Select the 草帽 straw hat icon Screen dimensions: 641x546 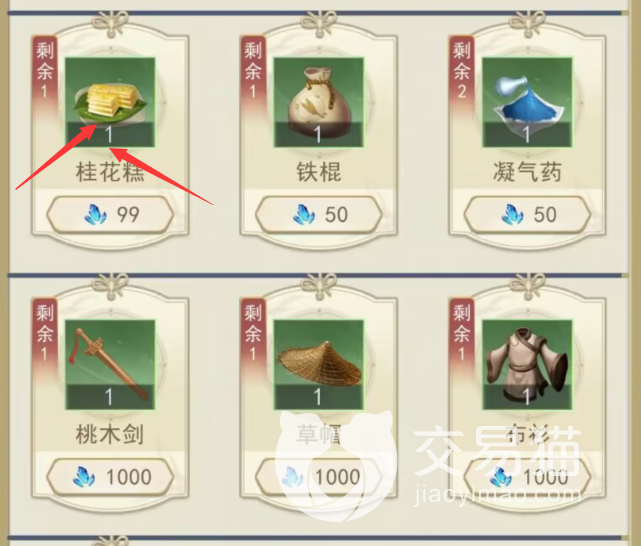coord(318,365)
